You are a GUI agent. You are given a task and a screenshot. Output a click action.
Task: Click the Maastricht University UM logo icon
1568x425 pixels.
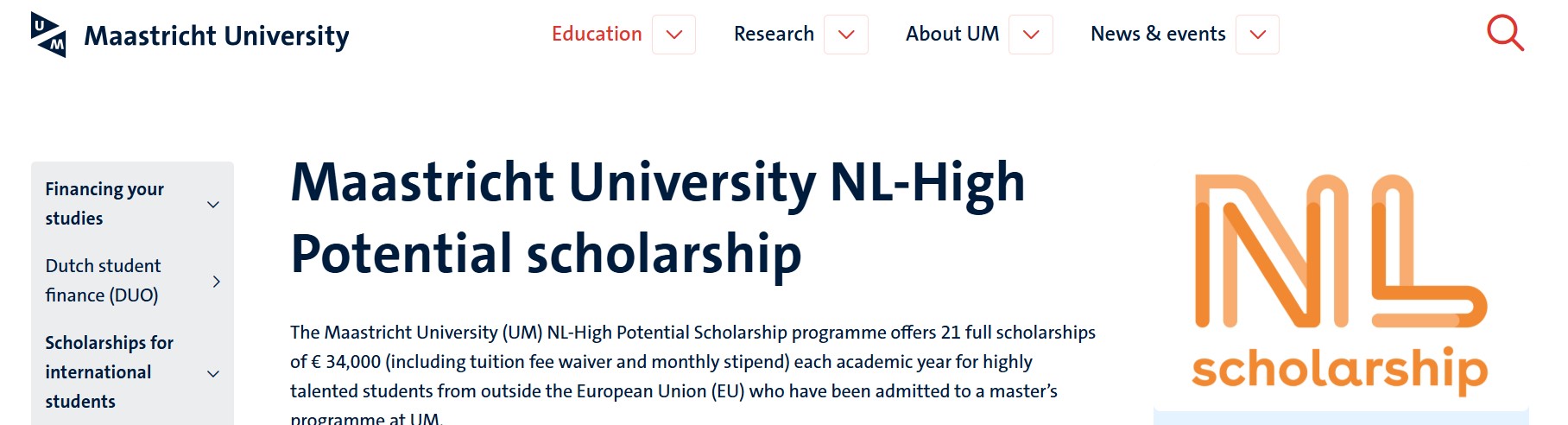[48, 35]
